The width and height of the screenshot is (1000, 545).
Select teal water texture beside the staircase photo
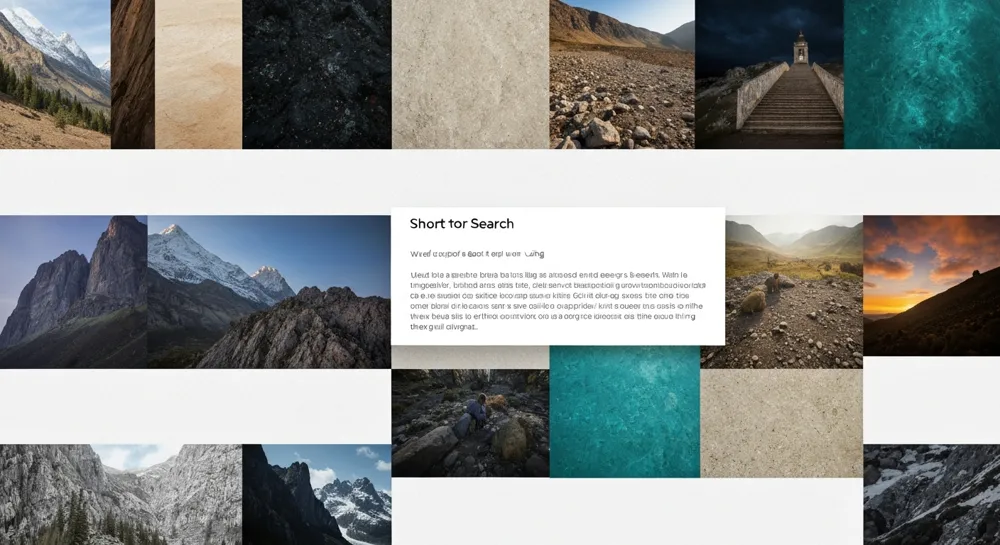(x=921, y=74)
